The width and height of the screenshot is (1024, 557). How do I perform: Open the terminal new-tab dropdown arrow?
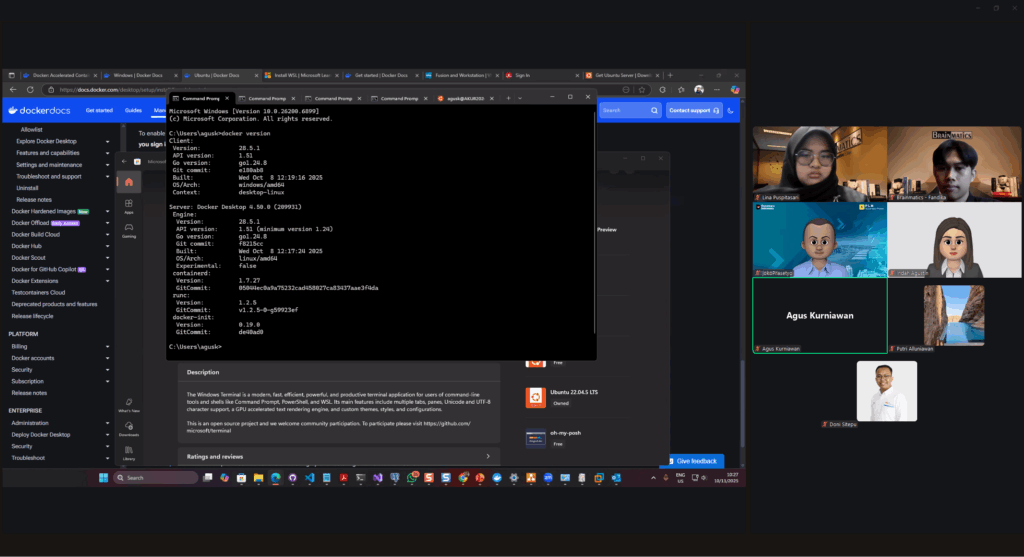(x=520, y=98)
